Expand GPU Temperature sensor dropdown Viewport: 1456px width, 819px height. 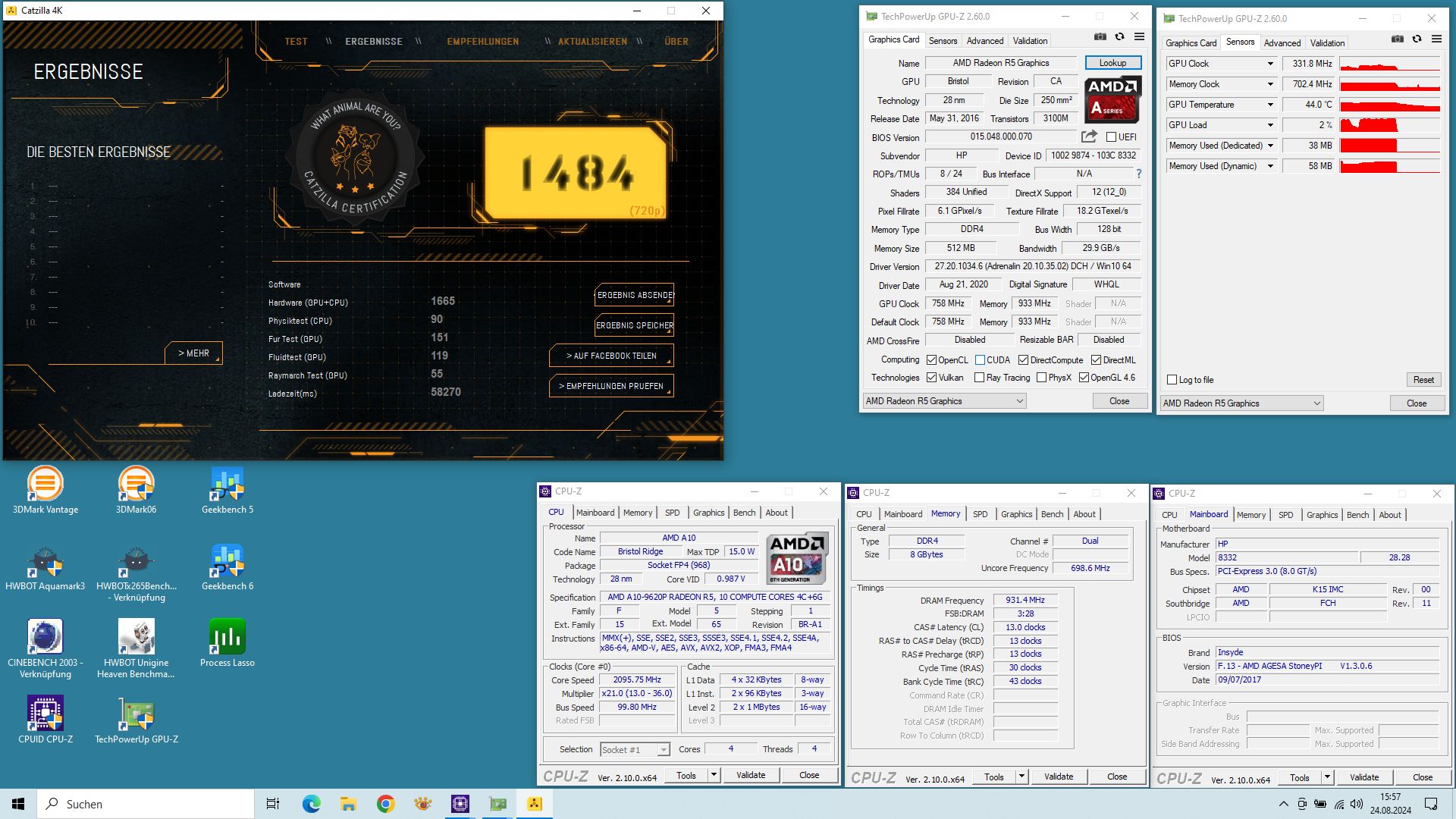(1270, 105)
